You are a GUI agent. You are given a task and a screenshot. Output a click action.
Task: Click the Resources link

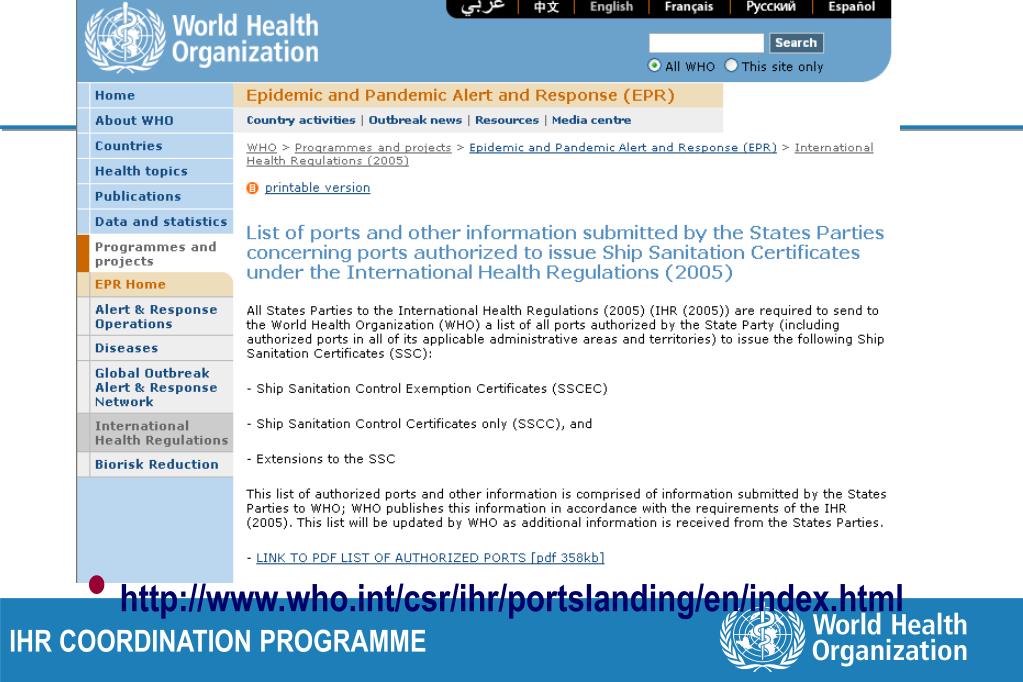pyautogui.click(x=507, y=120)
